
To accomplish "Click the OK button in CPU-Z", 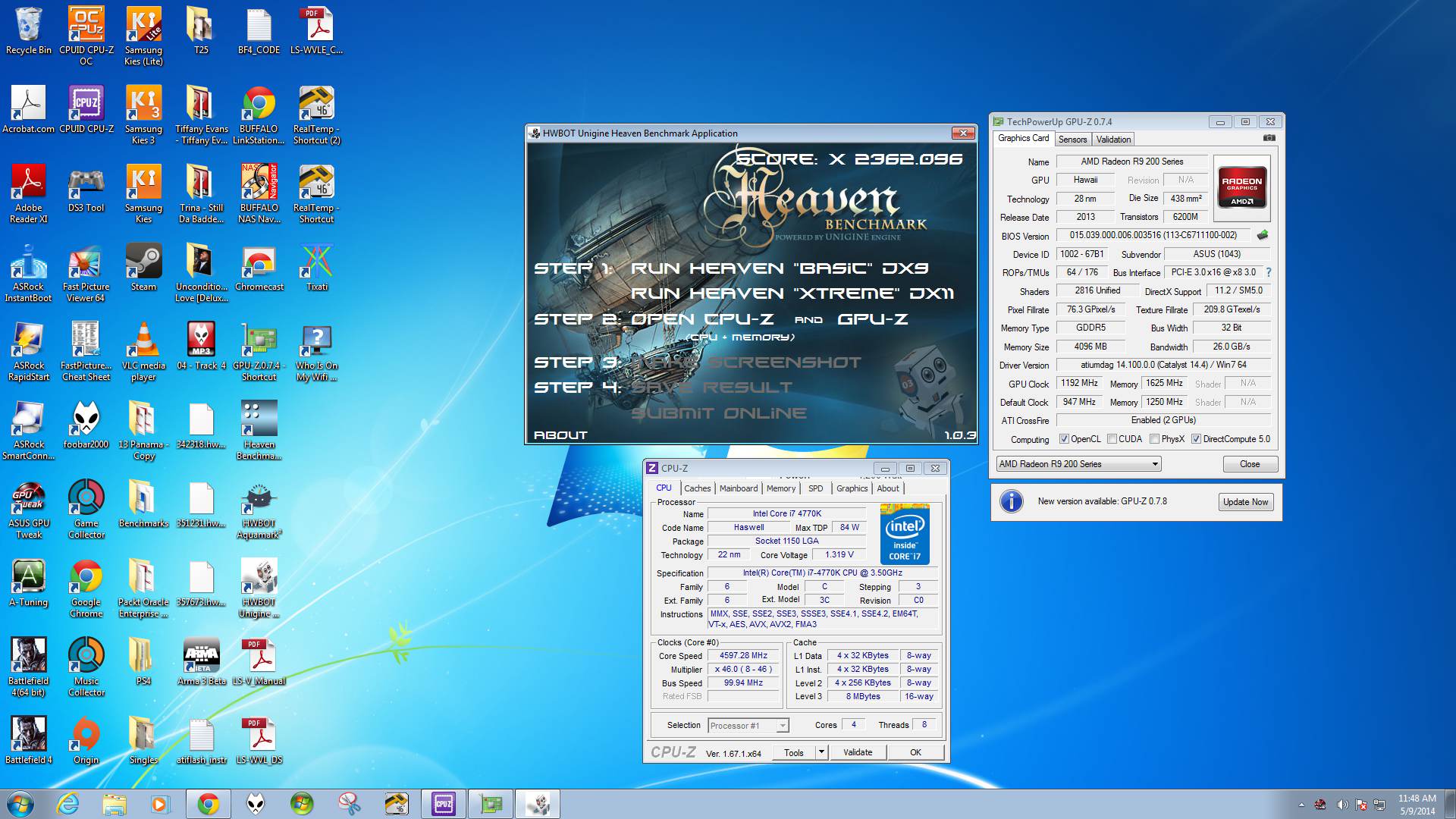I will pos(915,752).
